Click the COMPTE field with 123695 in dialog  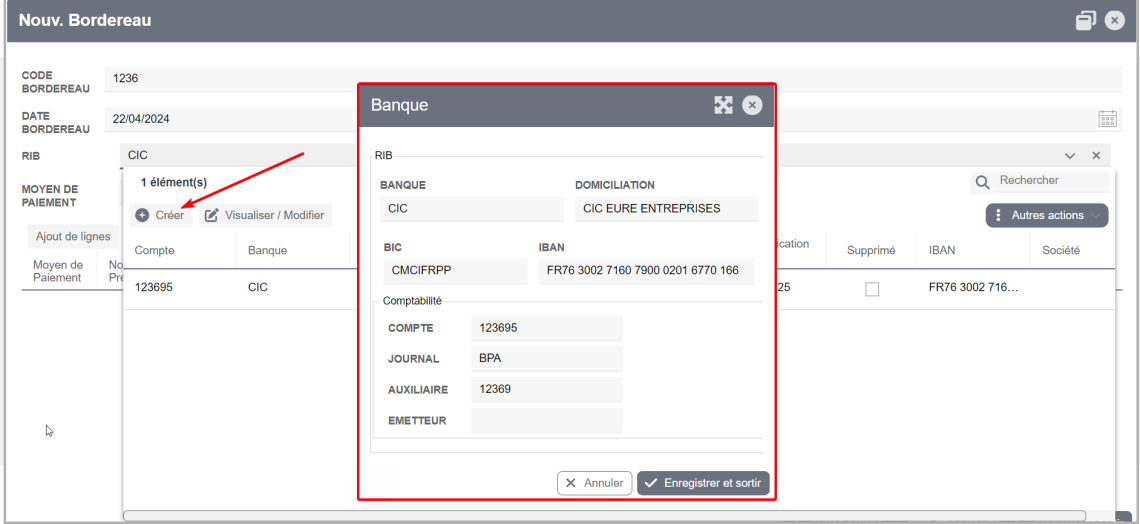point(547,328)
